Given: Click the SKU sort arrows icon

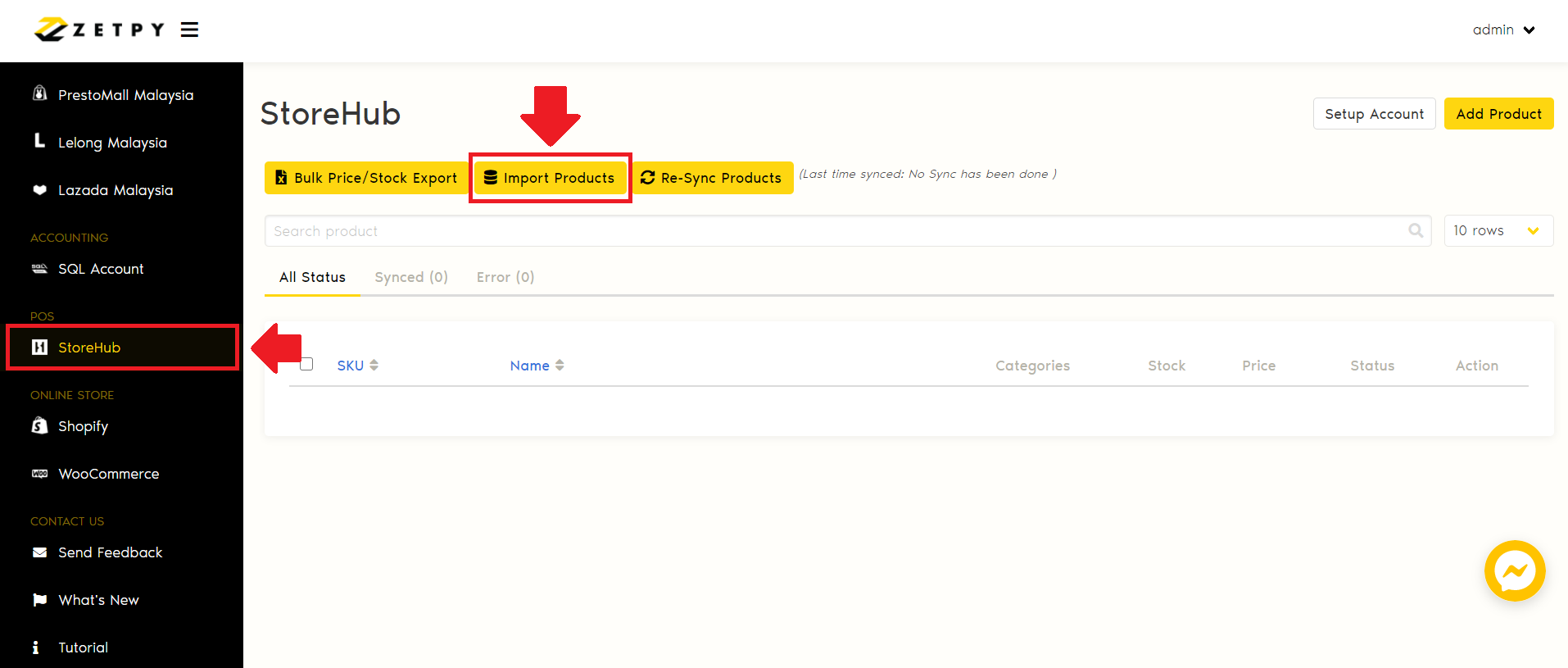Looking at the screenshot, I should click(x=374, y=366).
